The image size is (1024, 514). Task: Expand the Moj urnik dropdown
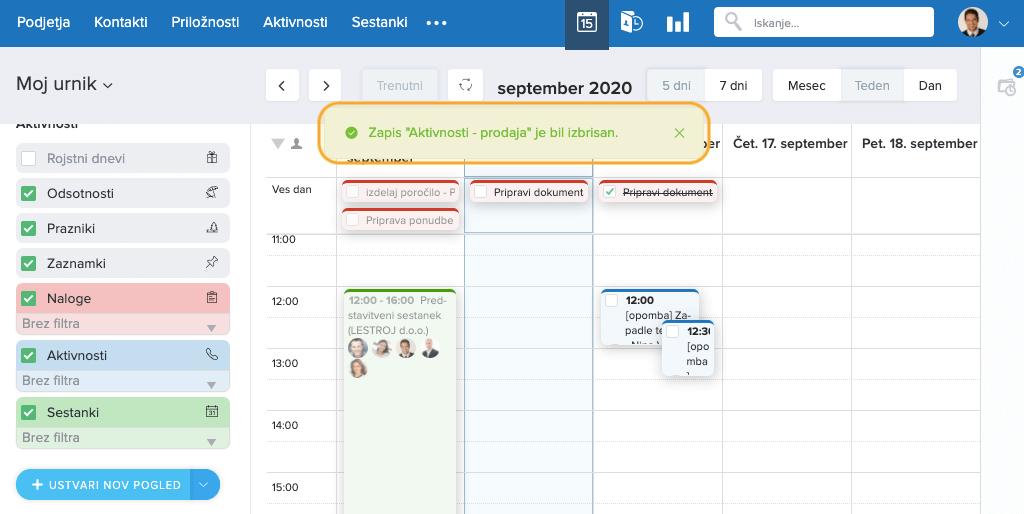click(x=65, y=84)
